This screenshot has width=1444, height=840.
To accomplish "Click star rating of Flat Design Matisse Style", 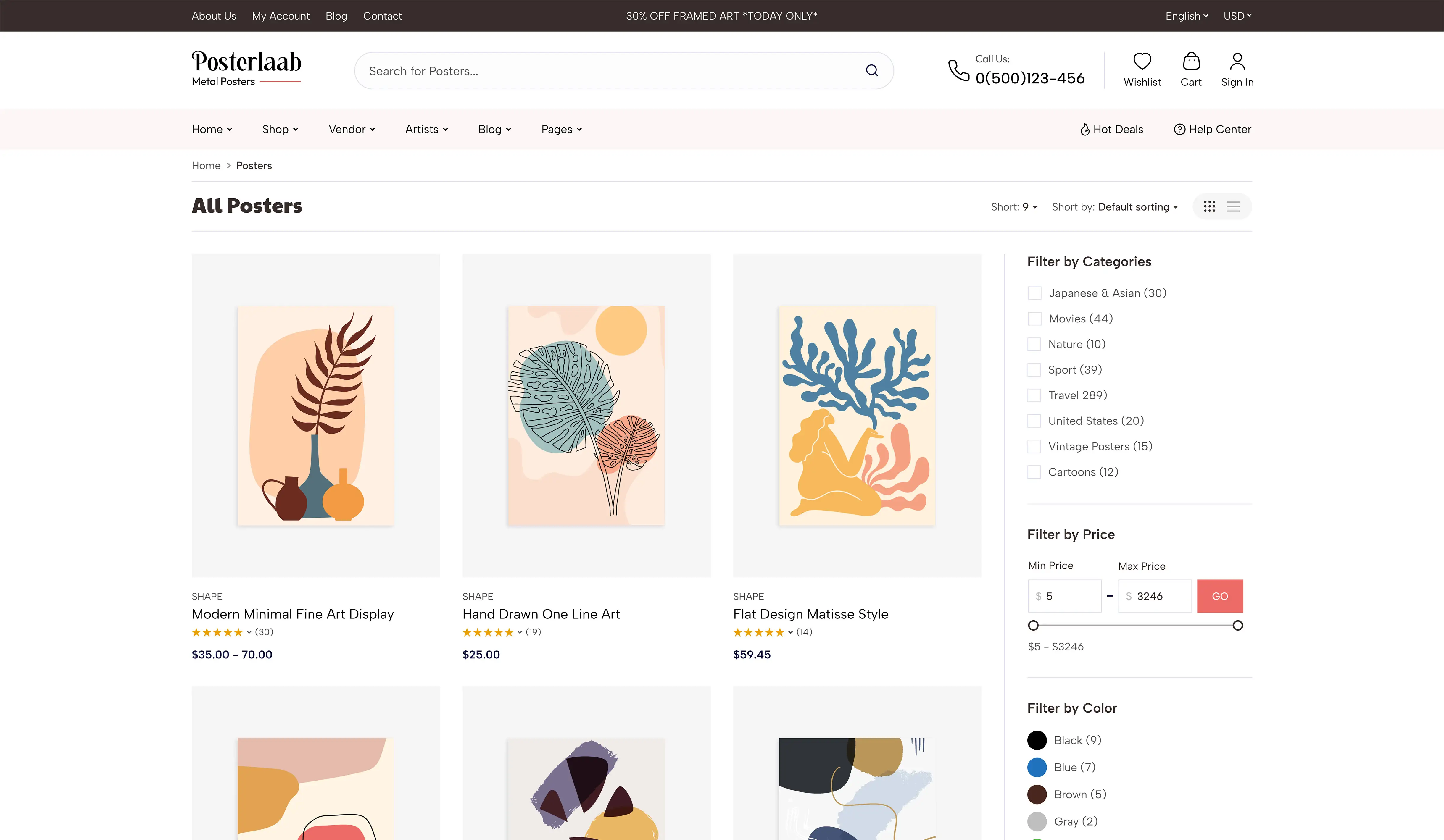I will (758, 632).
